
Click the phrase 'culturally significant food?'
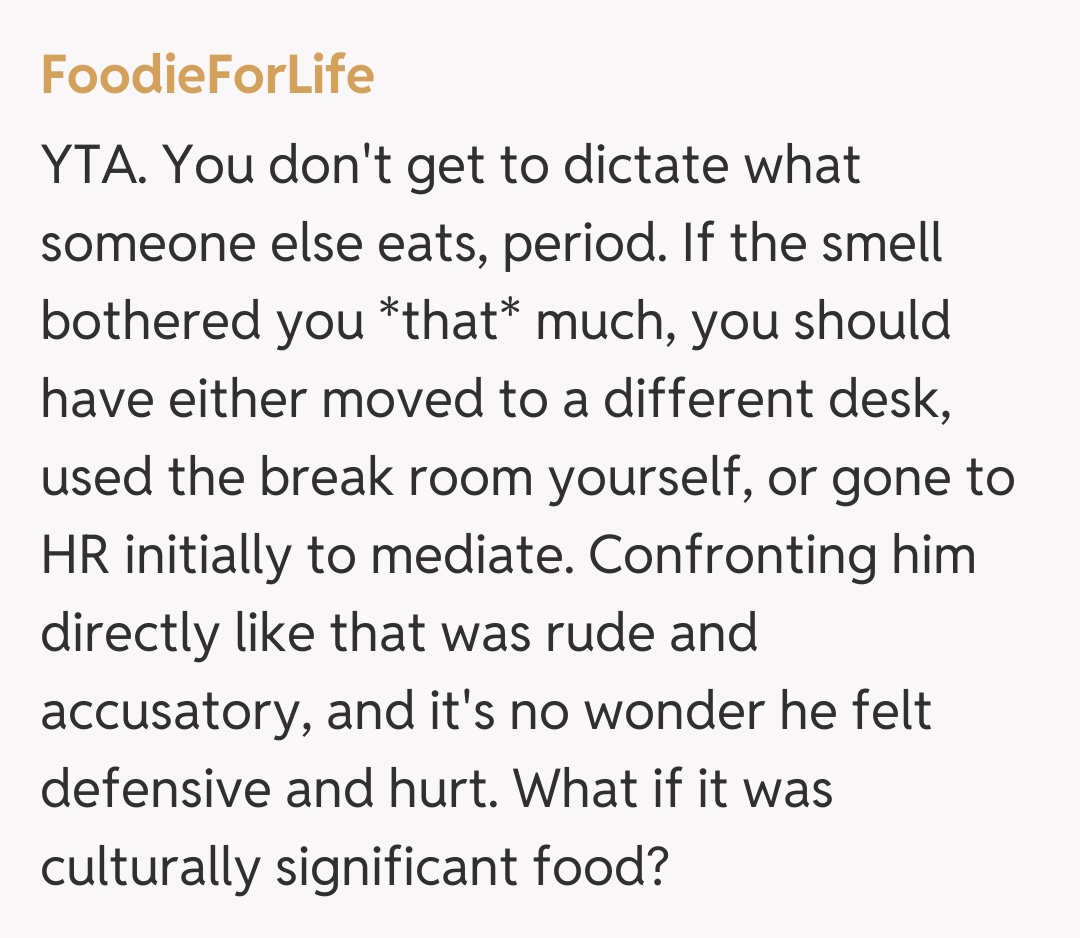point(354,867)
